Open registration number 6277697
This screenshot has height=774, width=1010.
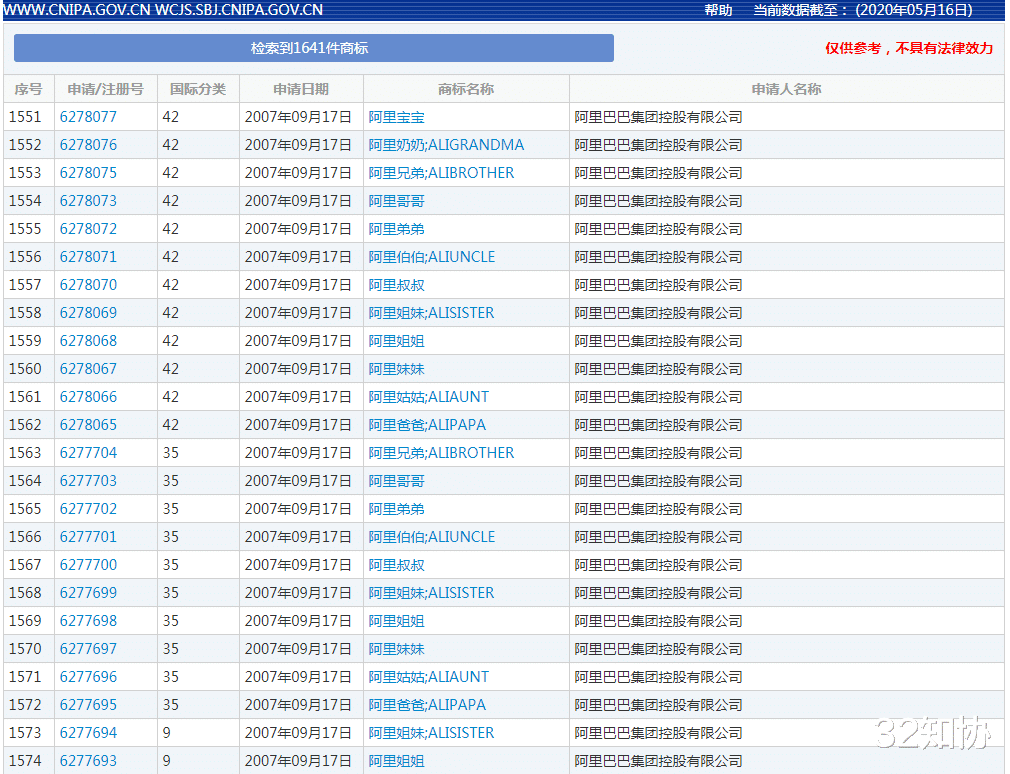tap(88, 649)
